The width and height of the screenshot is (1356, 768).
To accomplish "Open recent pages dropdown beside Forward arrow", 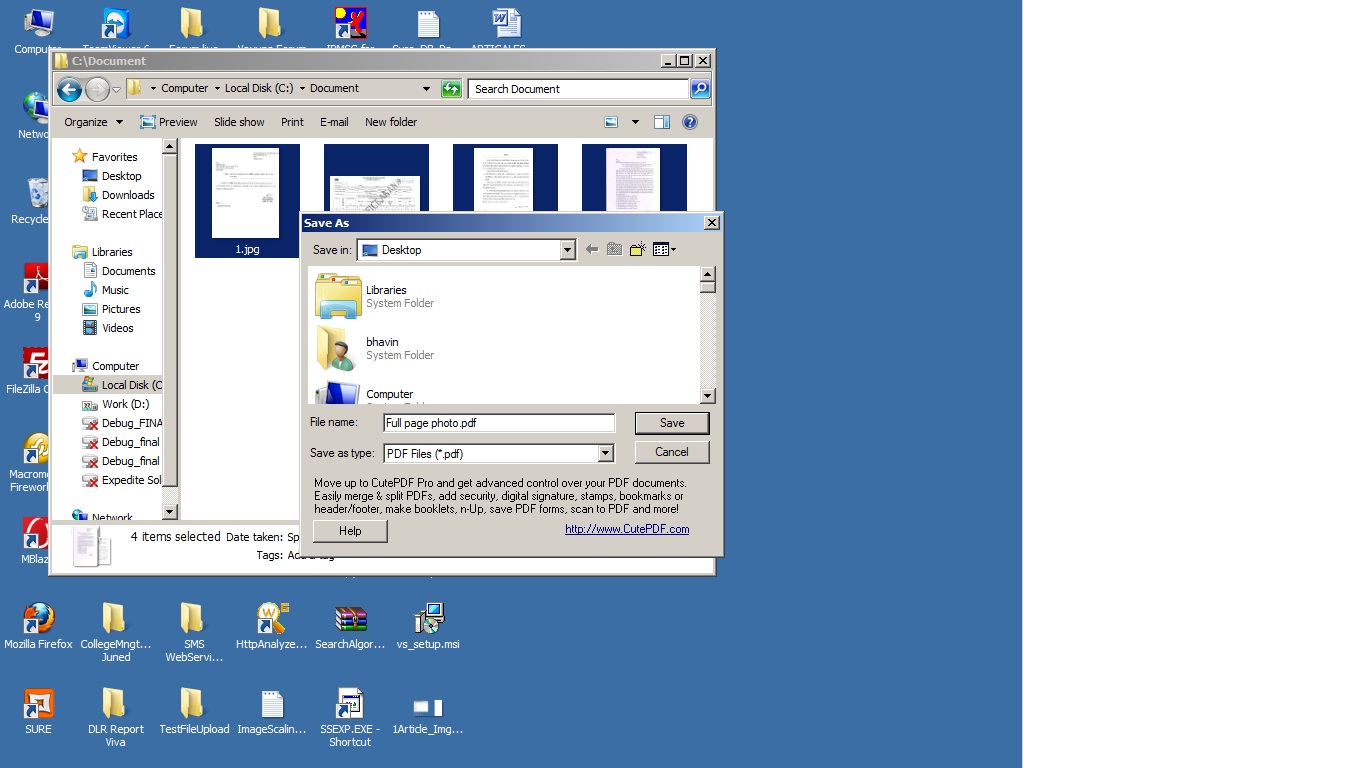I will click(x=116, y=90).
